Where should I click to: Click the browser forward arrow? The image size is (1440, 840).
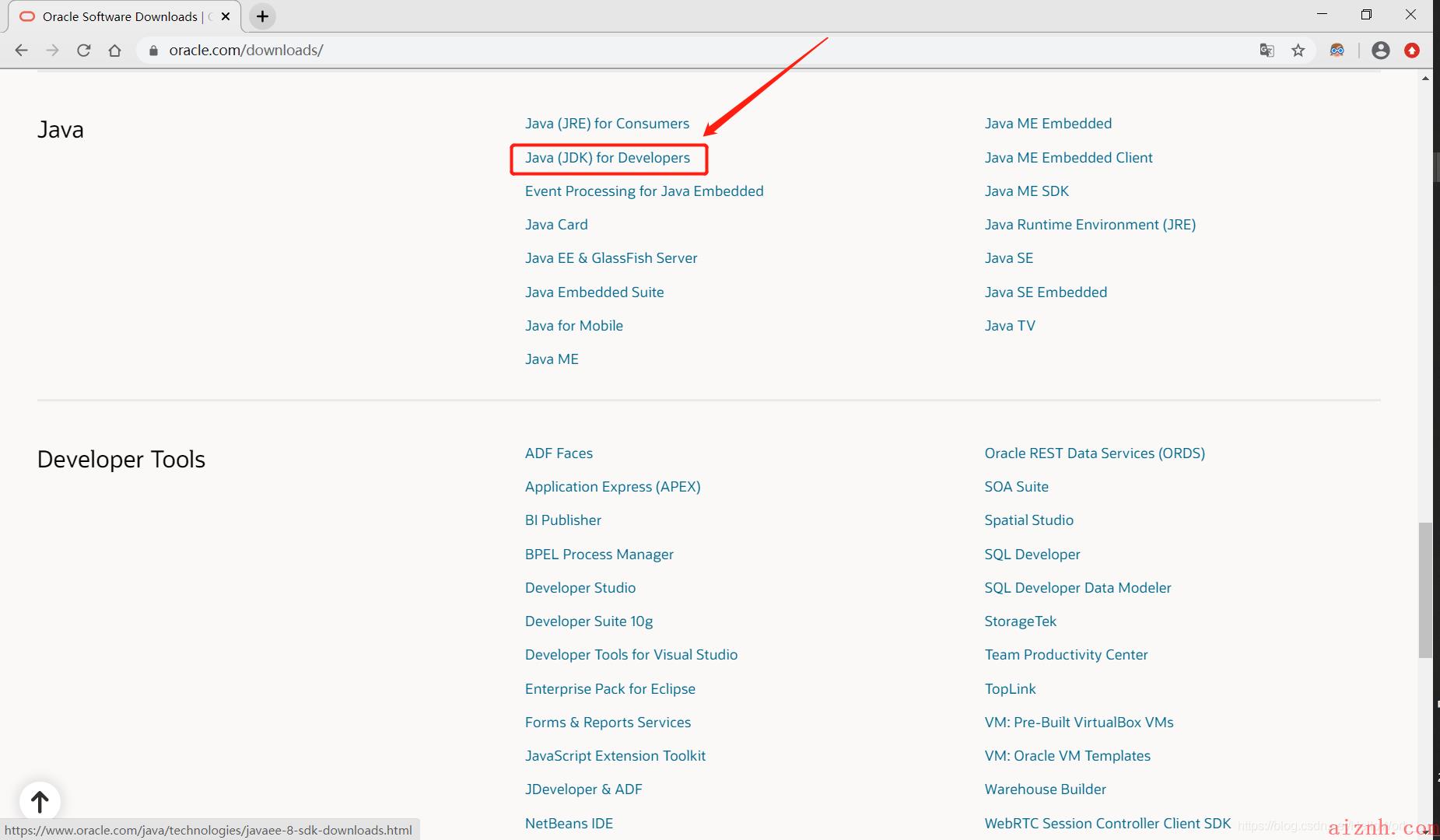pyautogui.click(x=52, y=51)
